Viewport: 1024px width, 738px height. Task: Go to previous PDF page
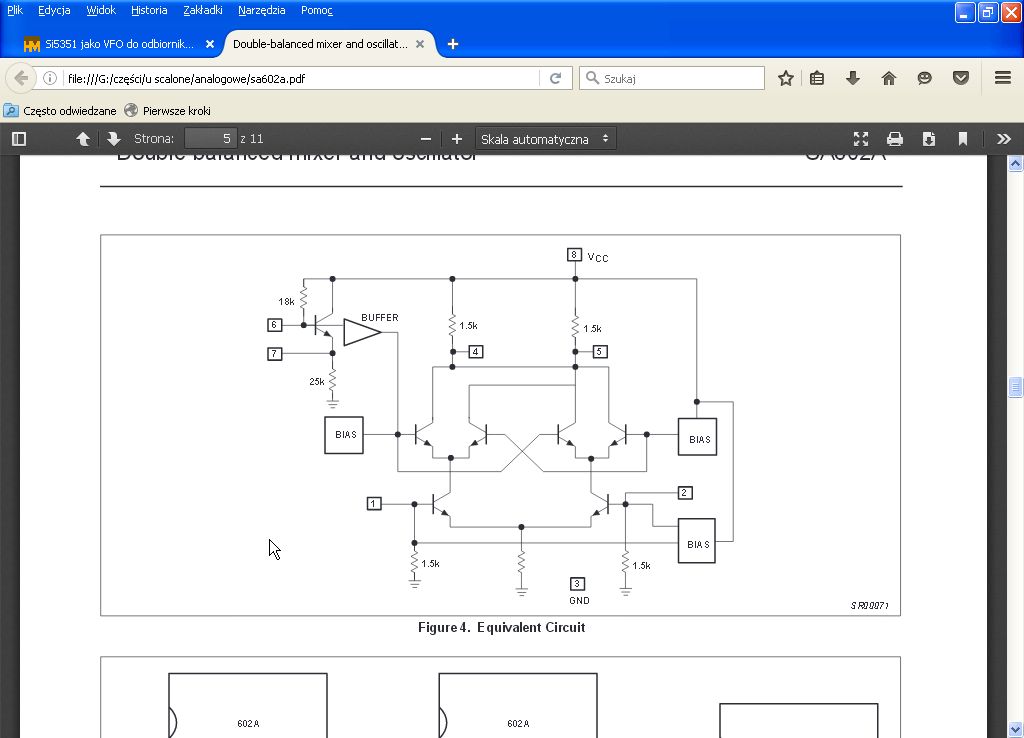click(x=83, y=139)
